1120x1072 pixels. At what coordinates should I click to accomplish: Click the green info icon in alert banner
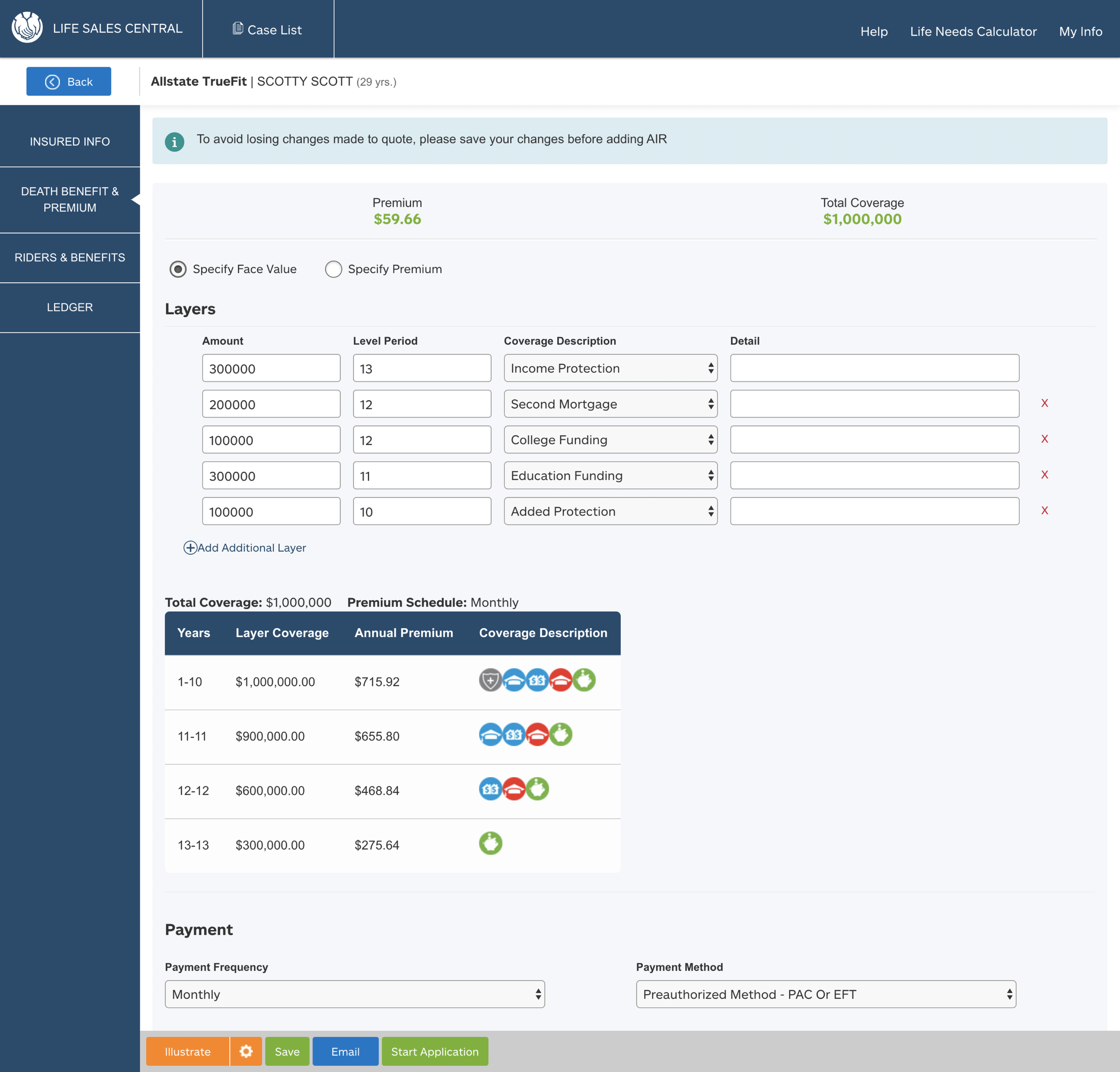[174, 141]
